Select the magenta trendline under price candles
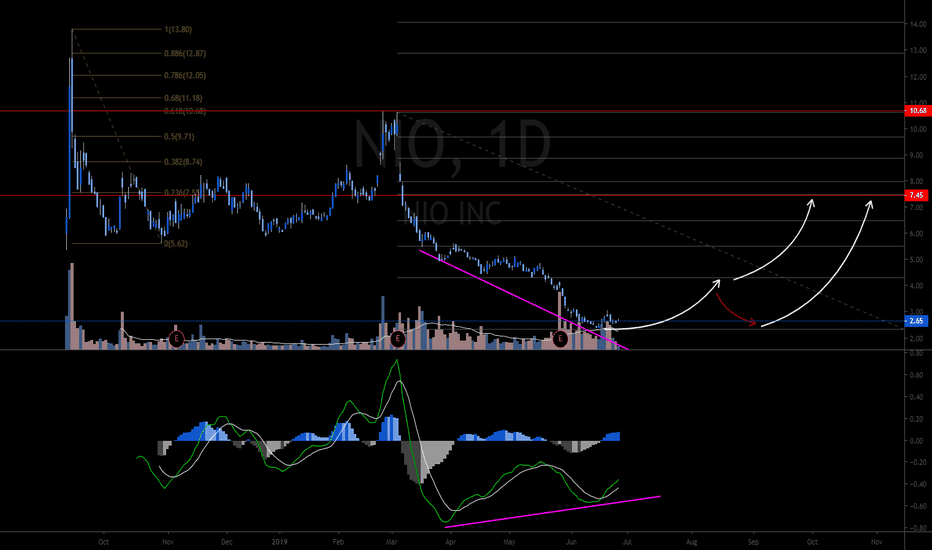Screen dimensions: 932x550 [x=523, y=299]
